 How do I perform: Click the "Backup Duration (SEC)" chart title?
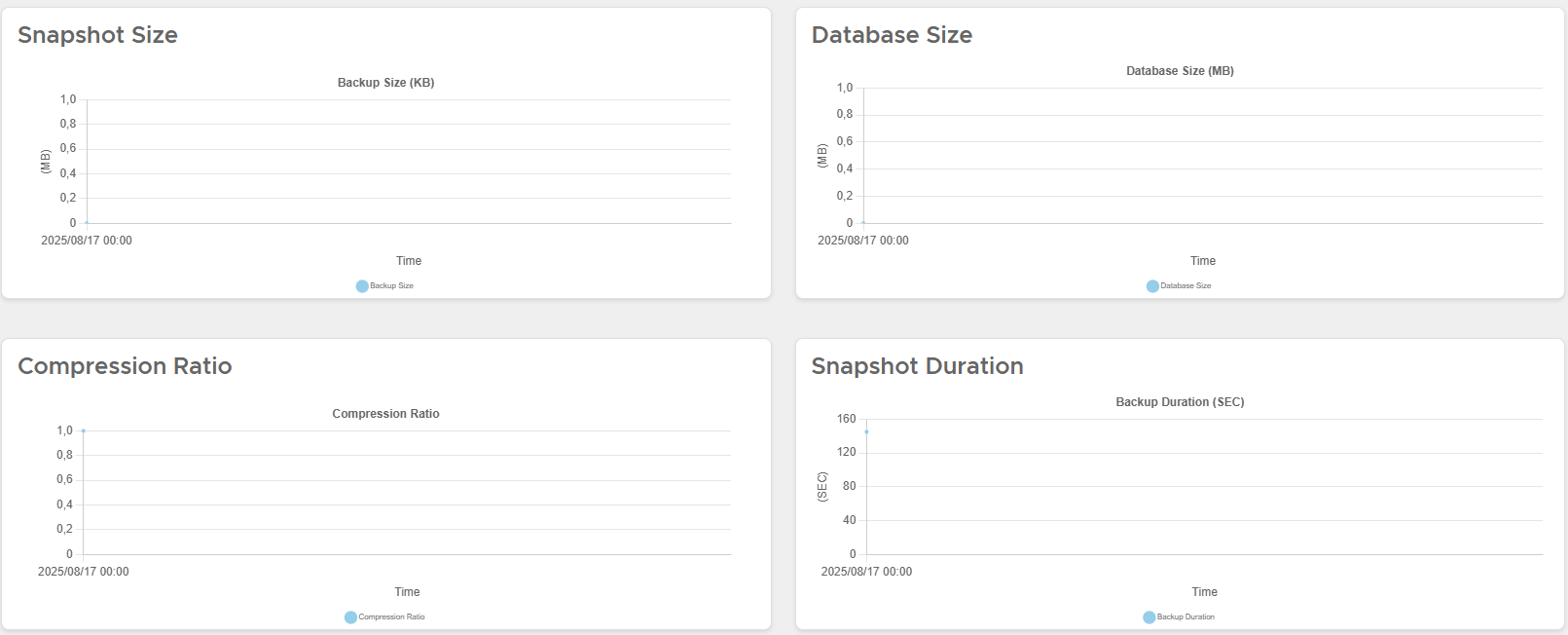[x=1180, y=402]
